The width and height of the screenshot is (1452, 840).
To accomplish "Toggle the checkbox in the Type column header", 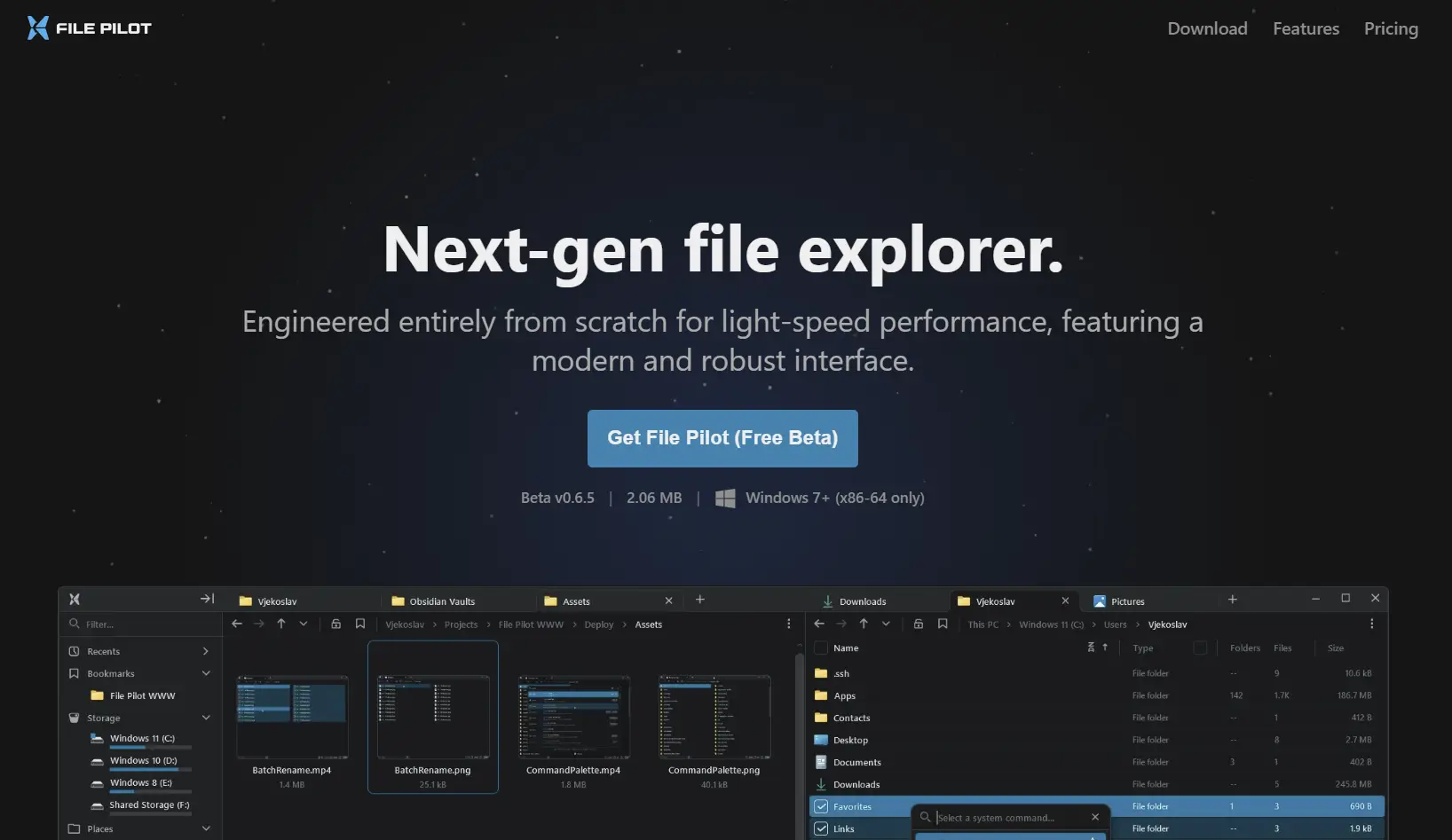I will pos(1200,648).
